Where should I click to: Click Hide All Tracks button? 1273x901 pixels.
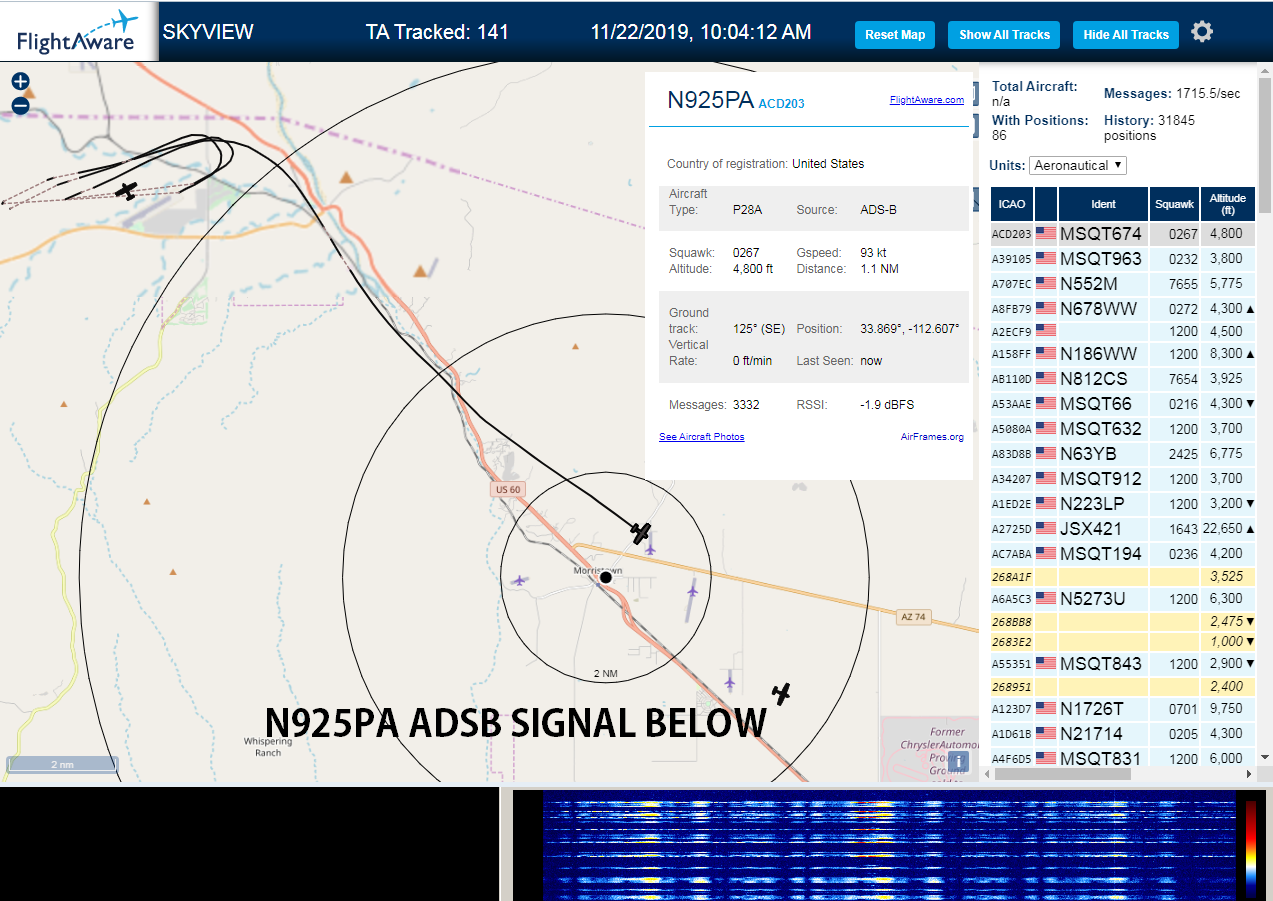pyautogui.click(x=1126, y=35)
